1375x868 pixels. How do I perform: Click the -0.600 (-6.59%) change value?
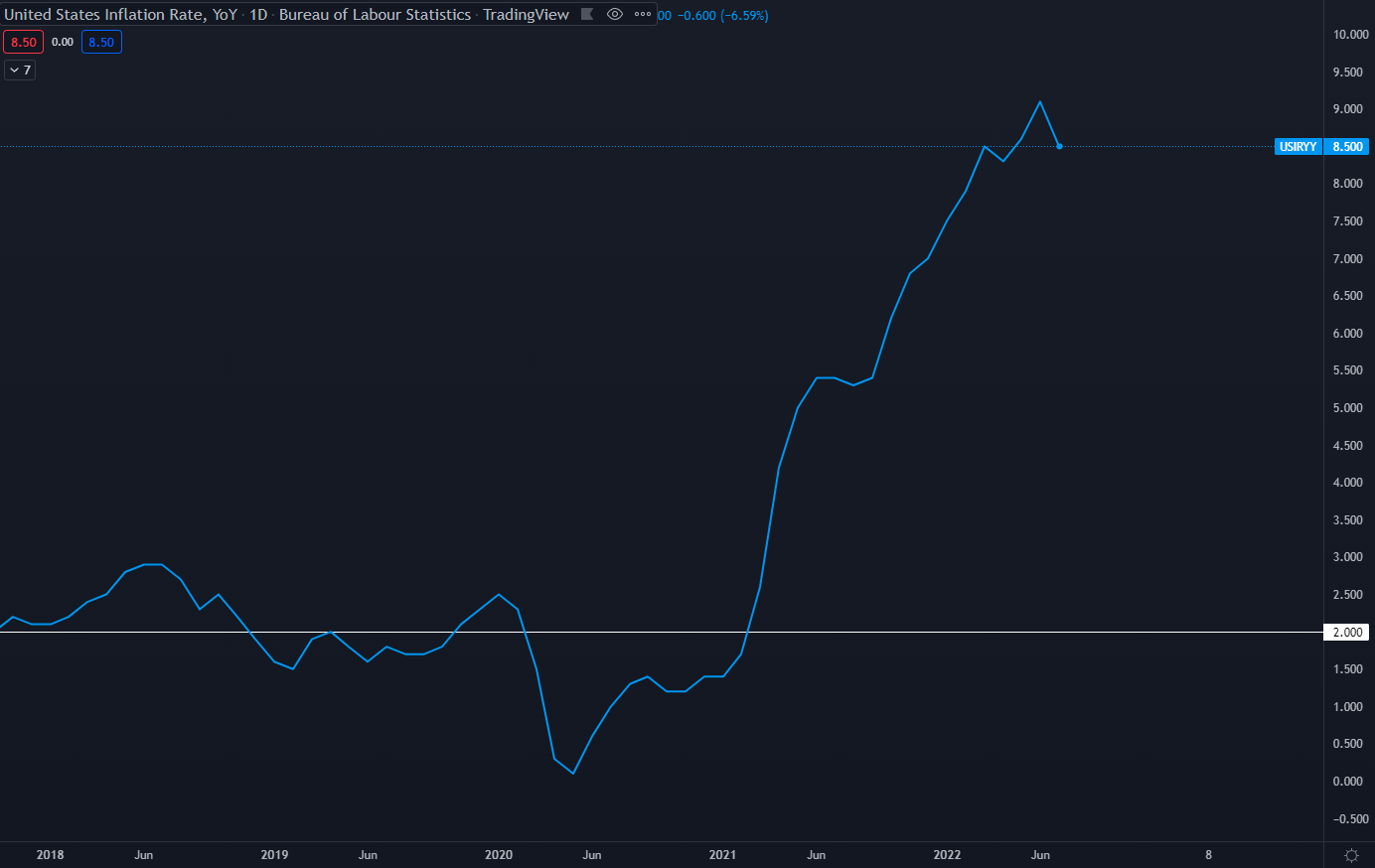[722, 16]
